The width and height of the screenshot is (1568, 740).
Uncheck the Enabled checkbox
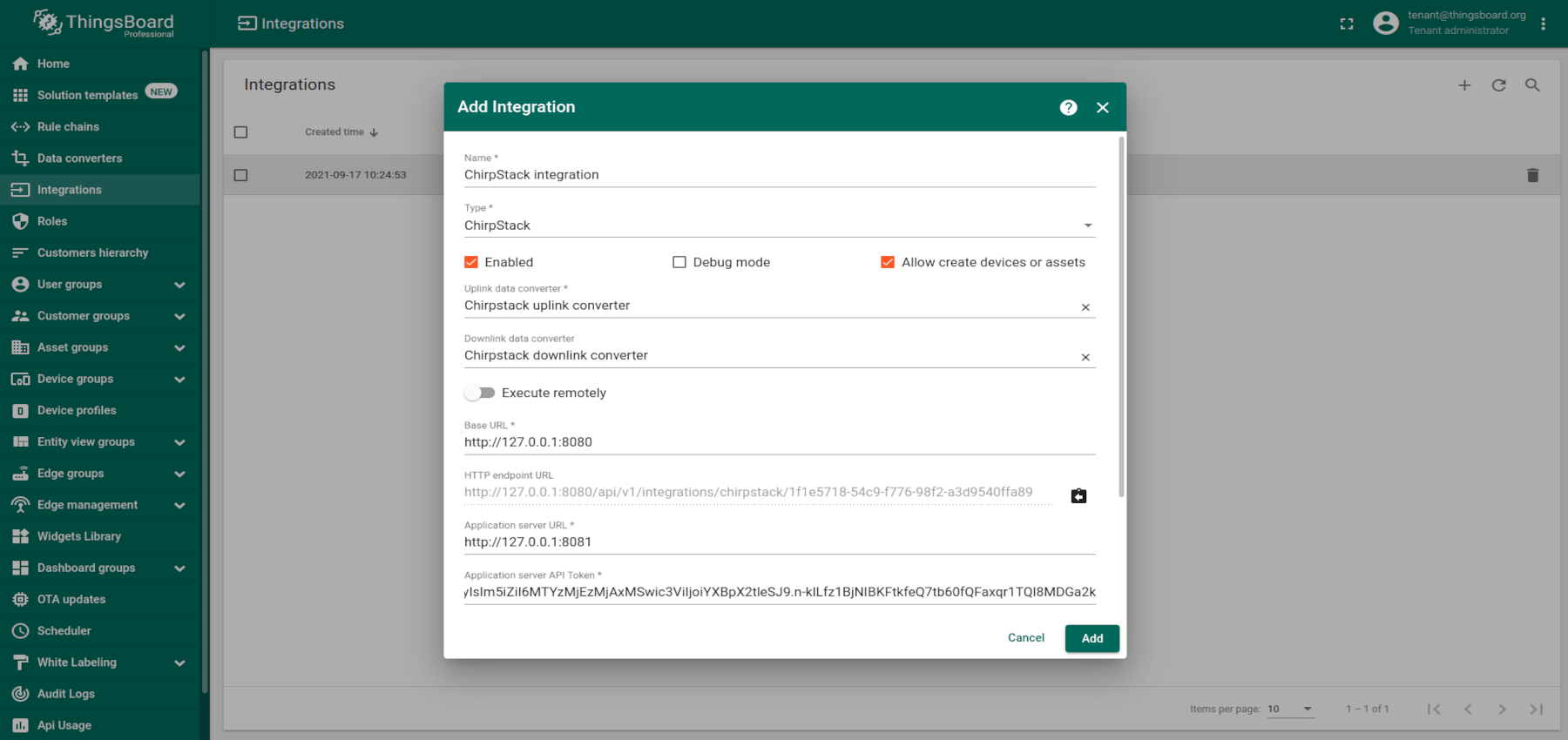[471, 262]
